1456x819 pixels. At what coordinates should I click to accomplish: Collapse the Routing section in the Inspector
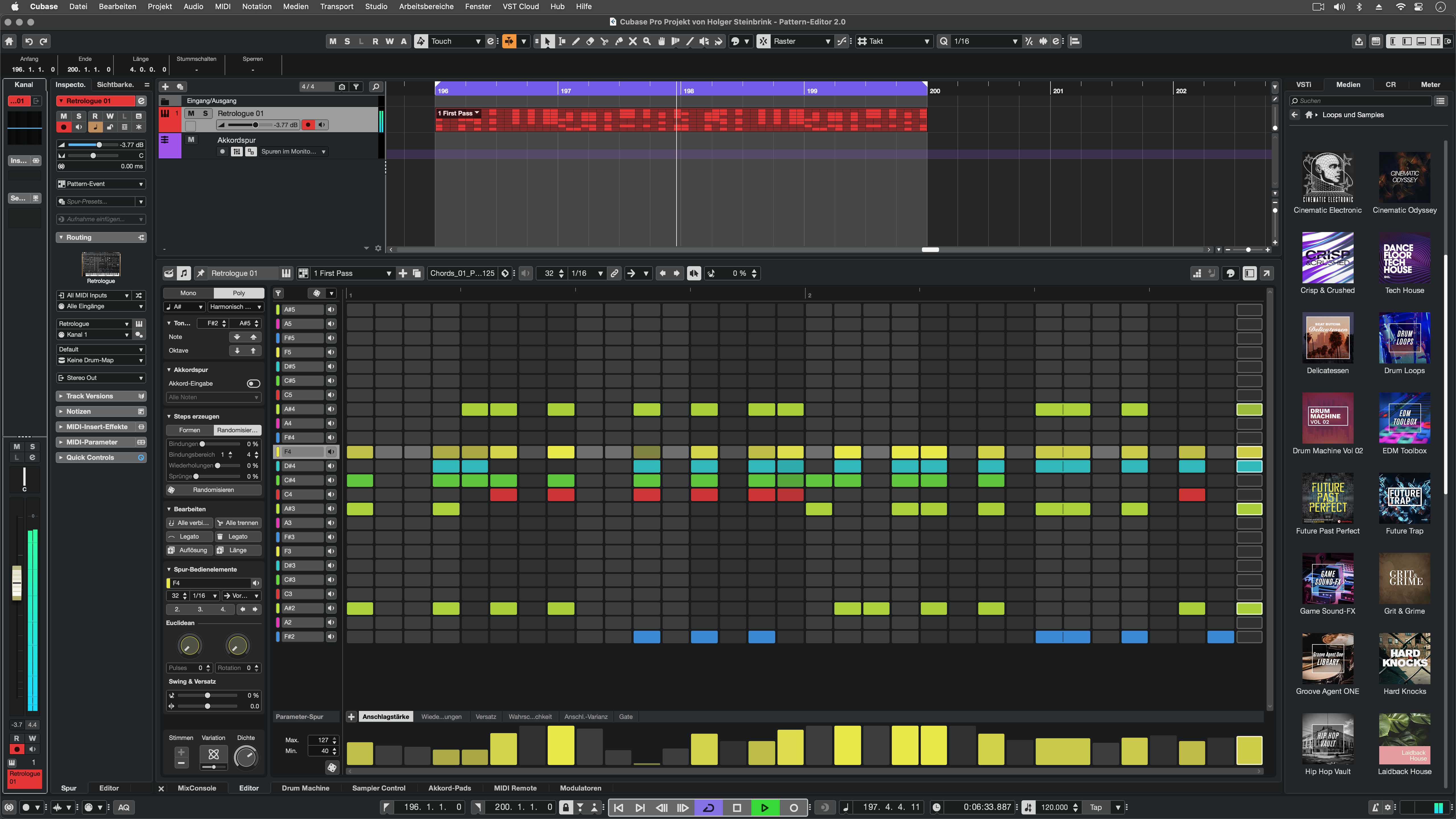(x=61, y=237)
